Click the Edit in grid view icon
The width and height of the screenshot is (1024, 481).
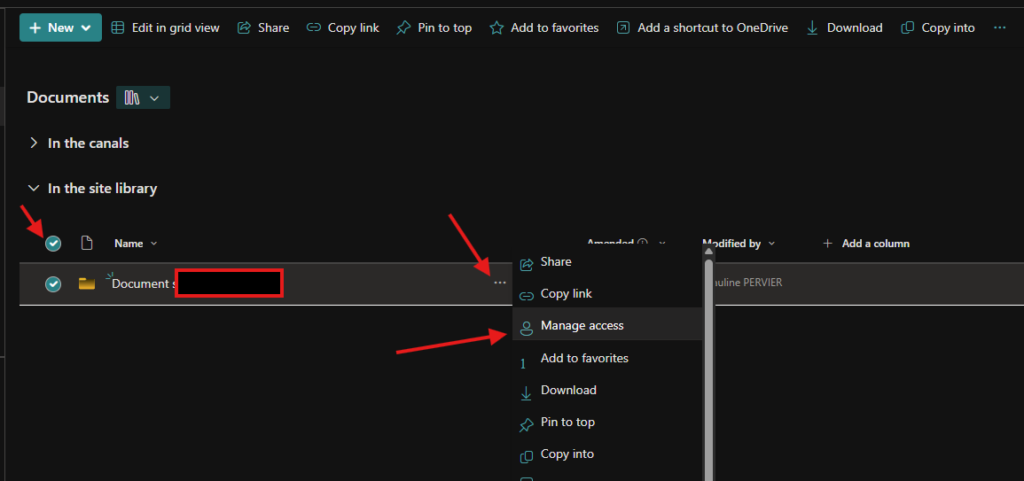coord(118,28)
